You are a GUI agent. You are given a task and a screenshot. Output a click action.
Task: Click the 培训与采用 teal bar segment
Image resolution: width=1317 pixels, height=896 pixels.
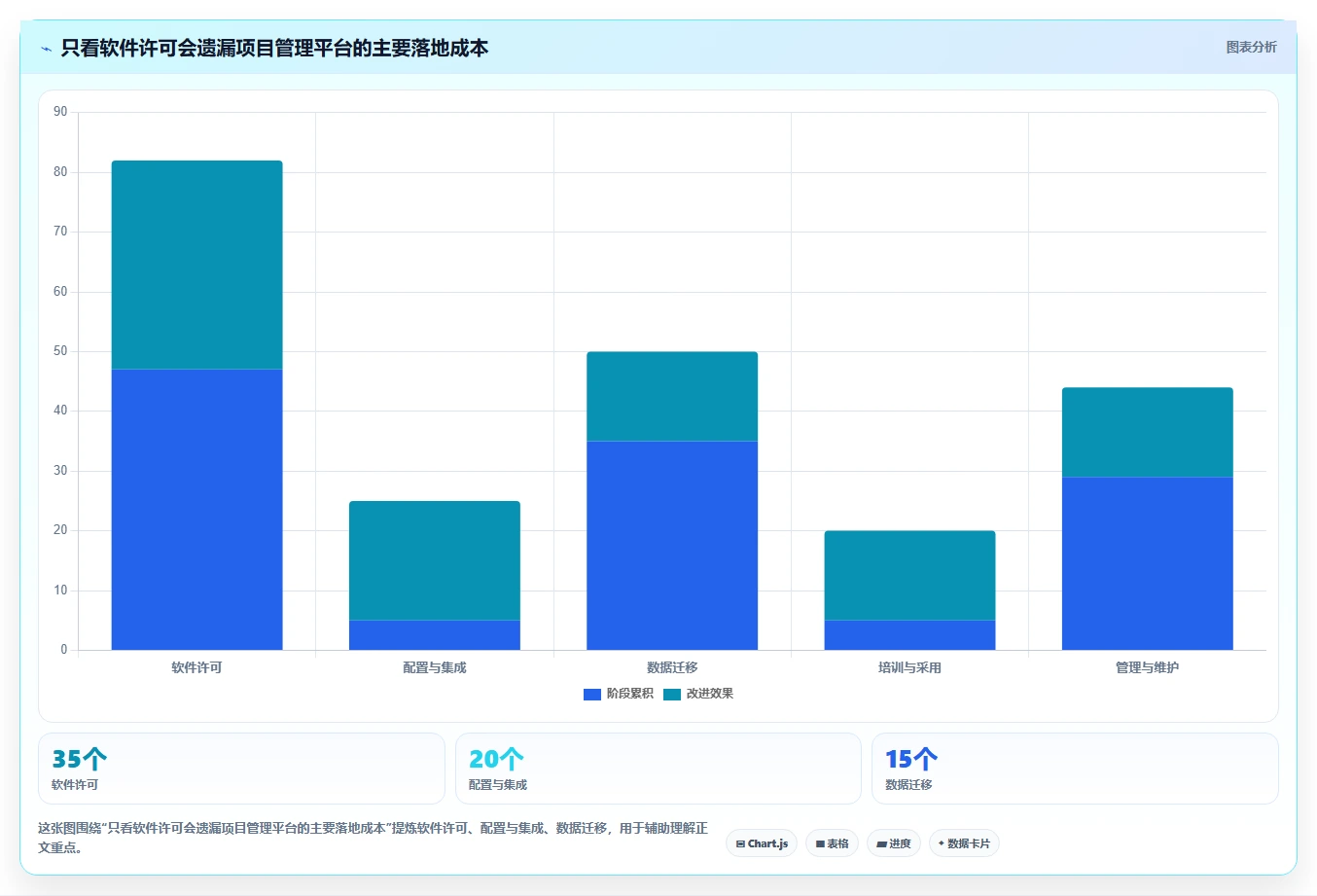coord(910,576)
